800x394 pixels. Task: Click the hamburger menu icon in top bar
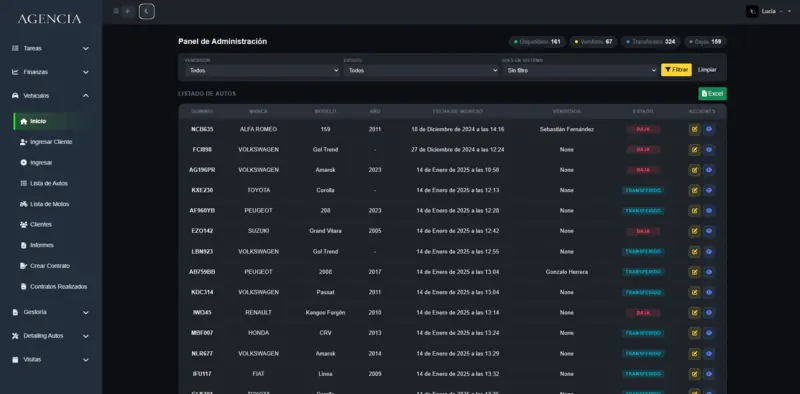(x=116, y=11)
